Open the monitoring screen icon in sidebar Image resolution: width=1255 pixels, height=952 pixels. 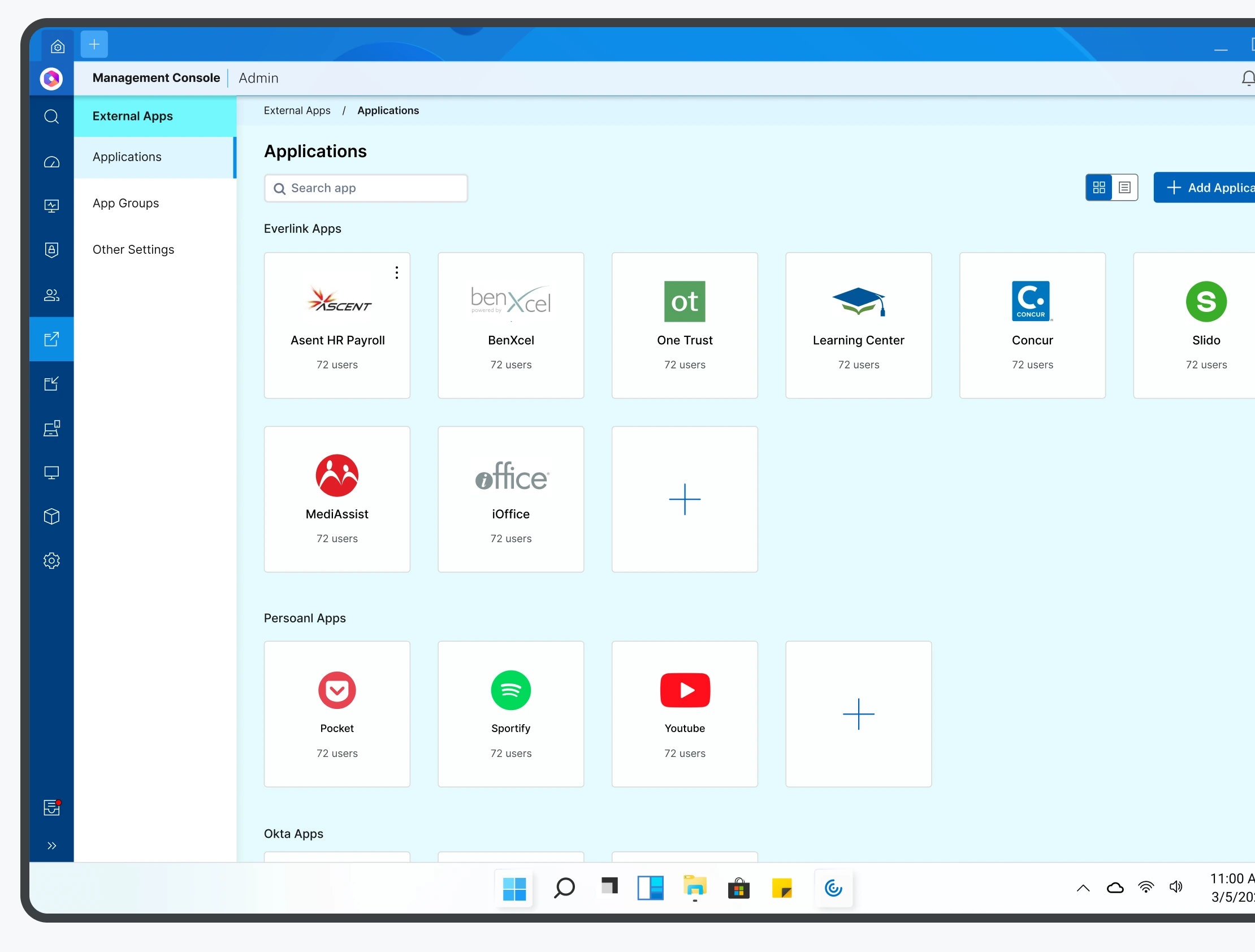(x=51, y=206)
